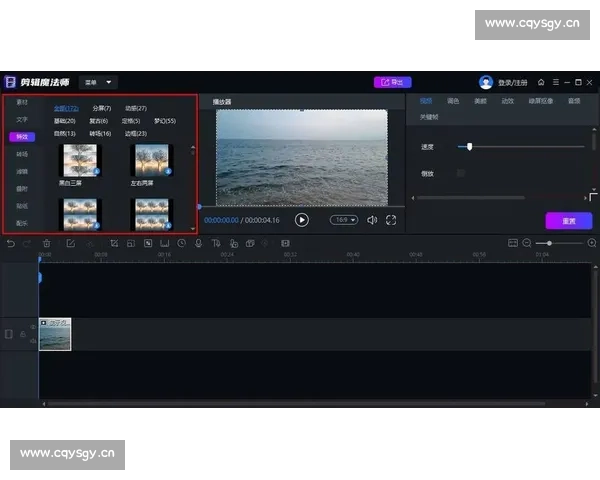Select the 文字 text sidebar item

22,119
